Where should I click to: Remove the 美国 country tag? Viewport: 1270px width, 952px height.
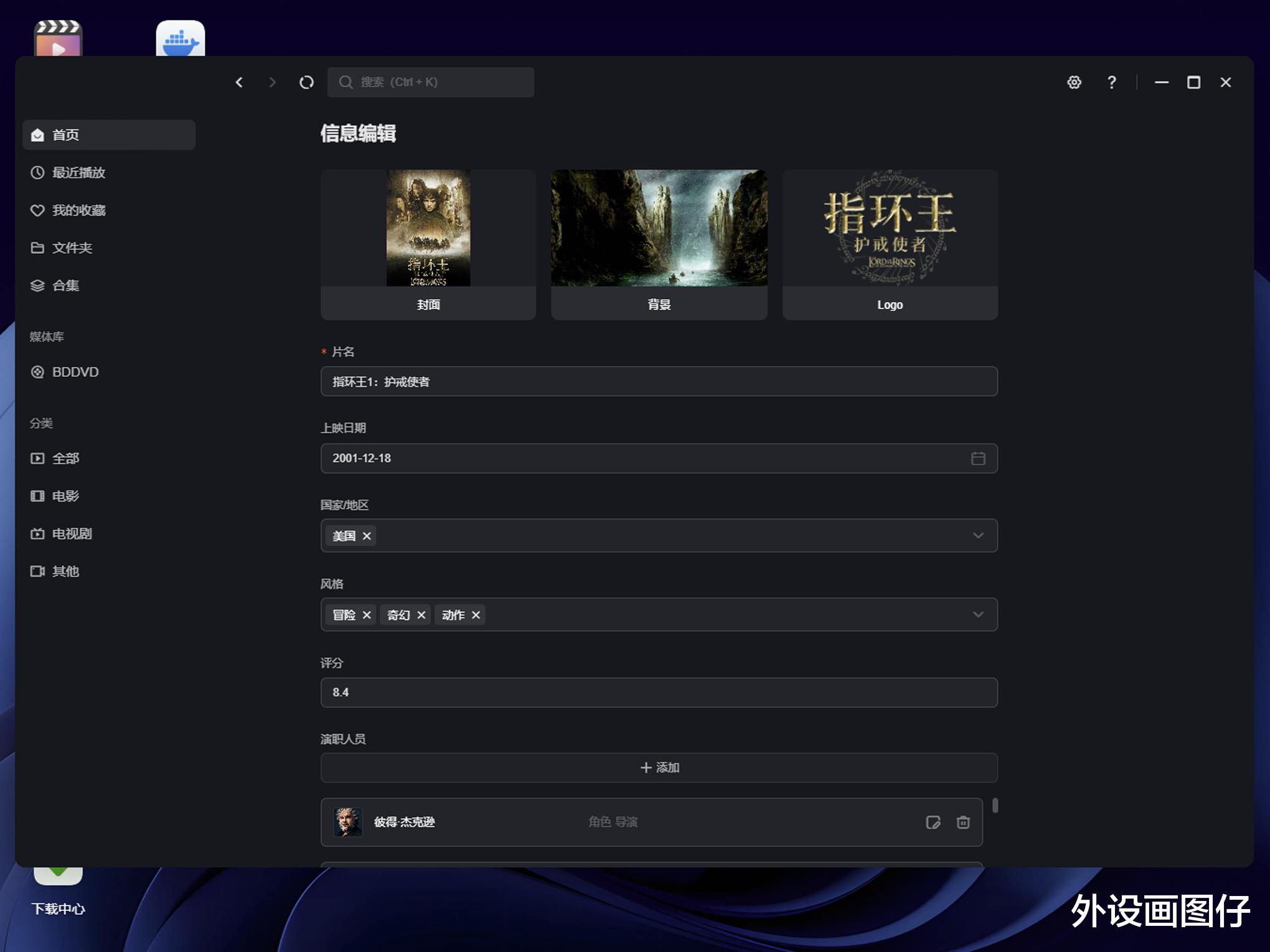click(x=367, y=536)
